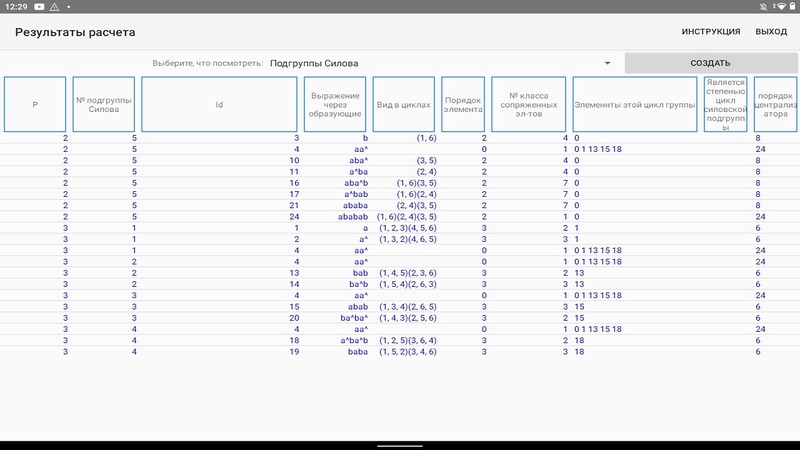Click the P column header

pyautogui.click(x=36, y=104)
